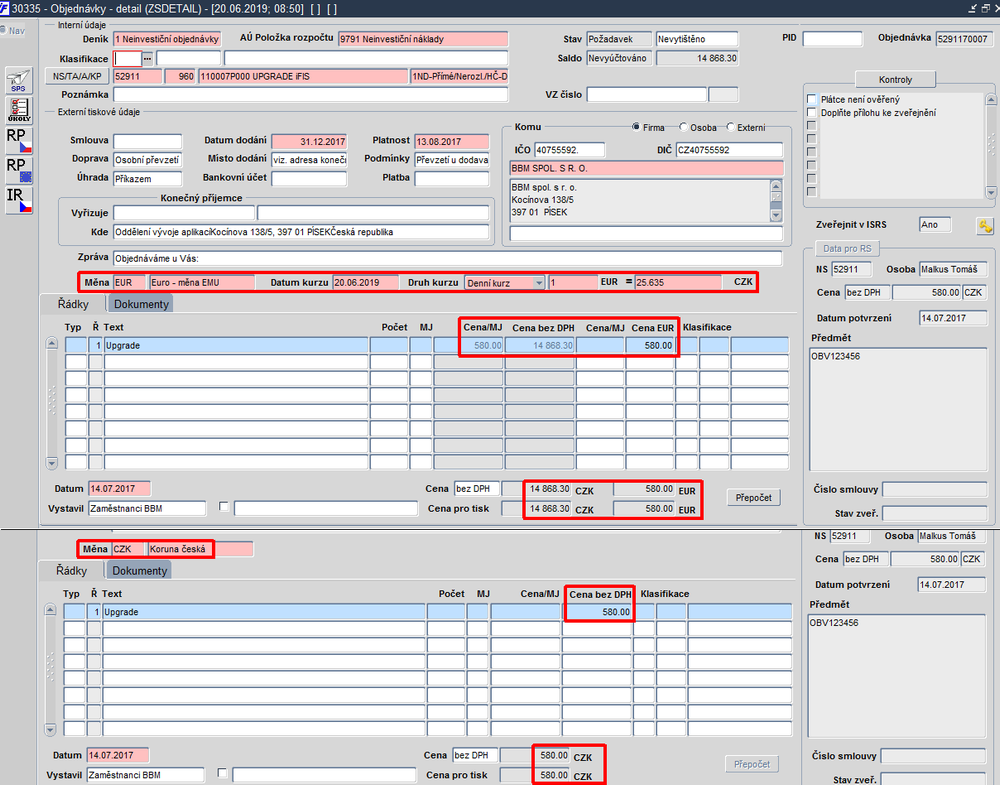Screen dimensions: 1000x785
Task: Switch to the Dokumenty tab
Action: pos(141,304)
